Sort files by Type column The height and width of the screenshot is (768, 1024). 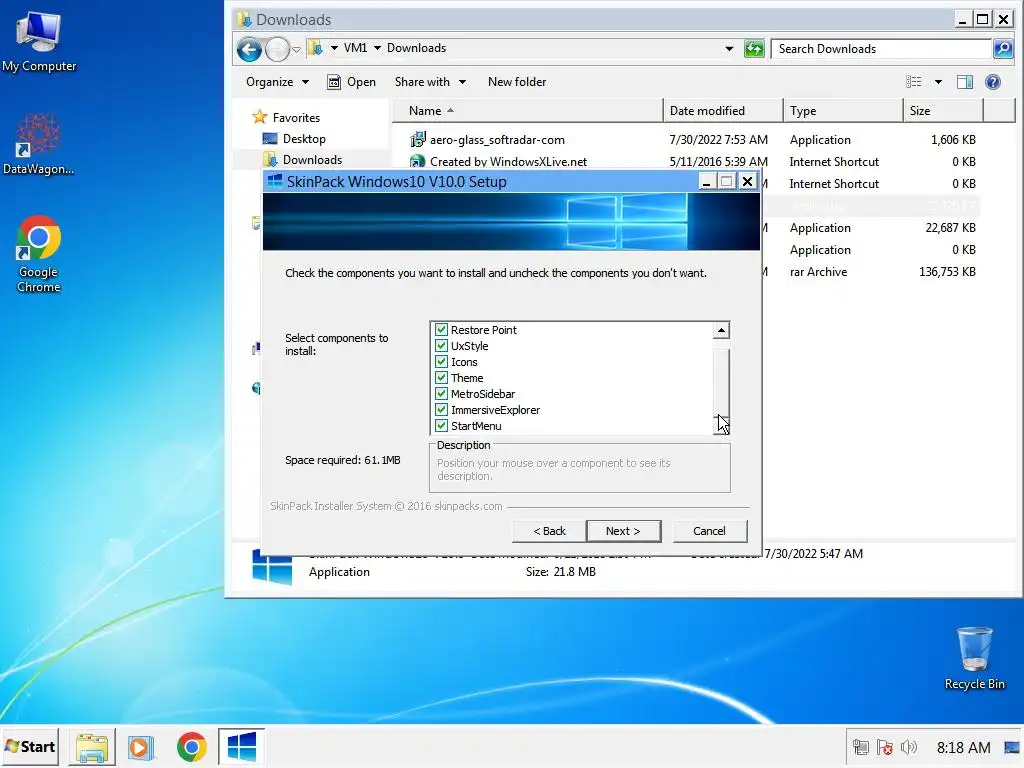843,110
